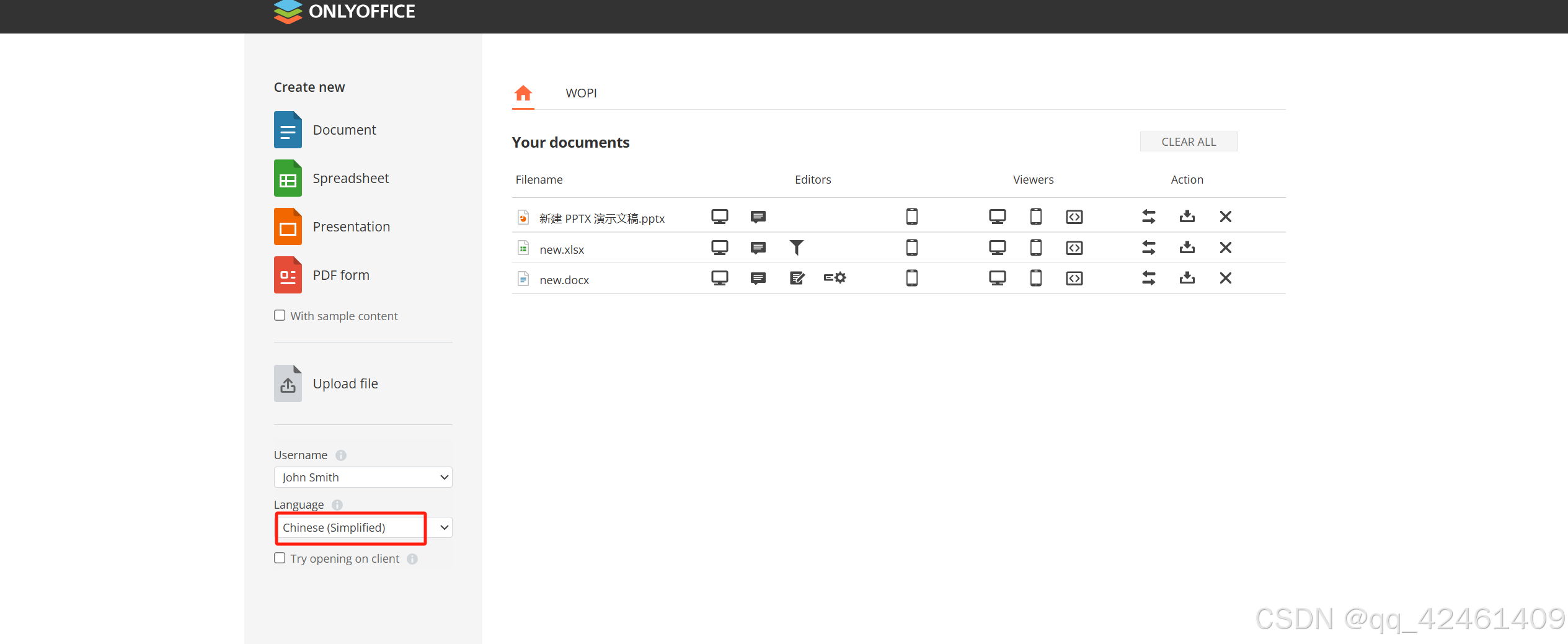Open 新建 PPTX 演示文稿.pptx in desktop viewer
1568x644 pixels.
(x=997, y=217)
